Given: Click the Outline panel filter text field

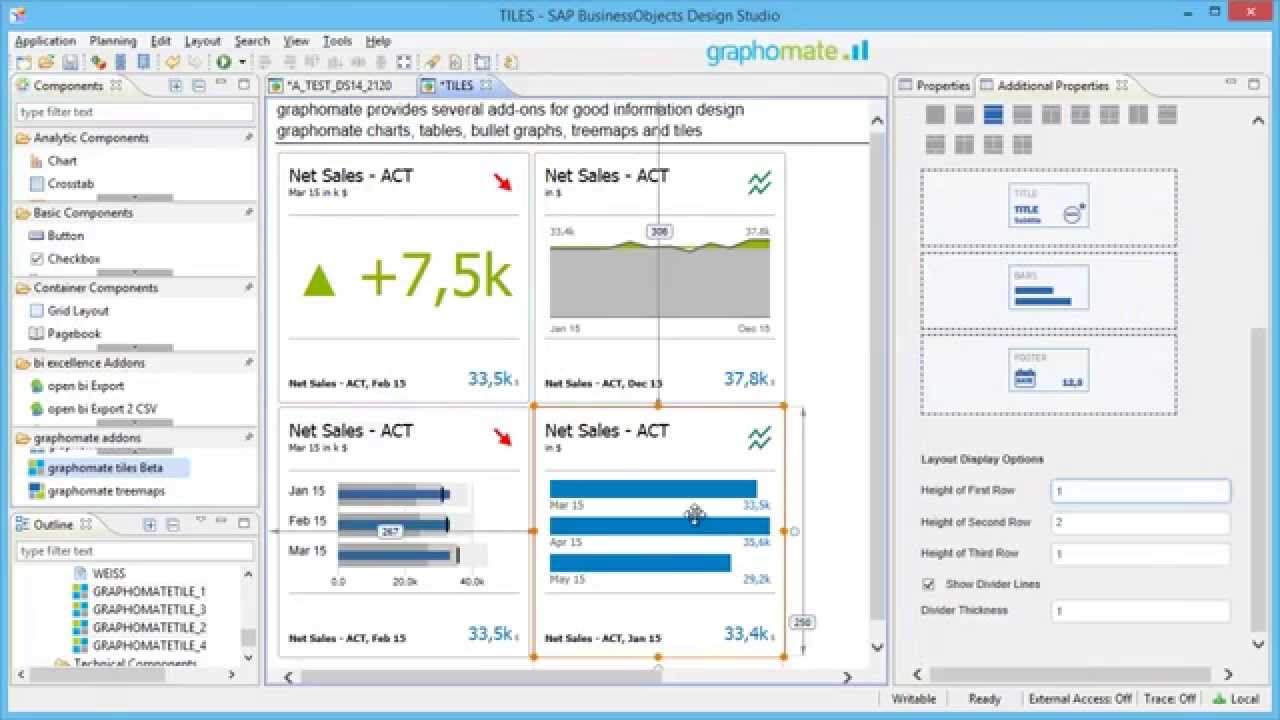Looking at the screenshot, I should click(x=135, y=551).
